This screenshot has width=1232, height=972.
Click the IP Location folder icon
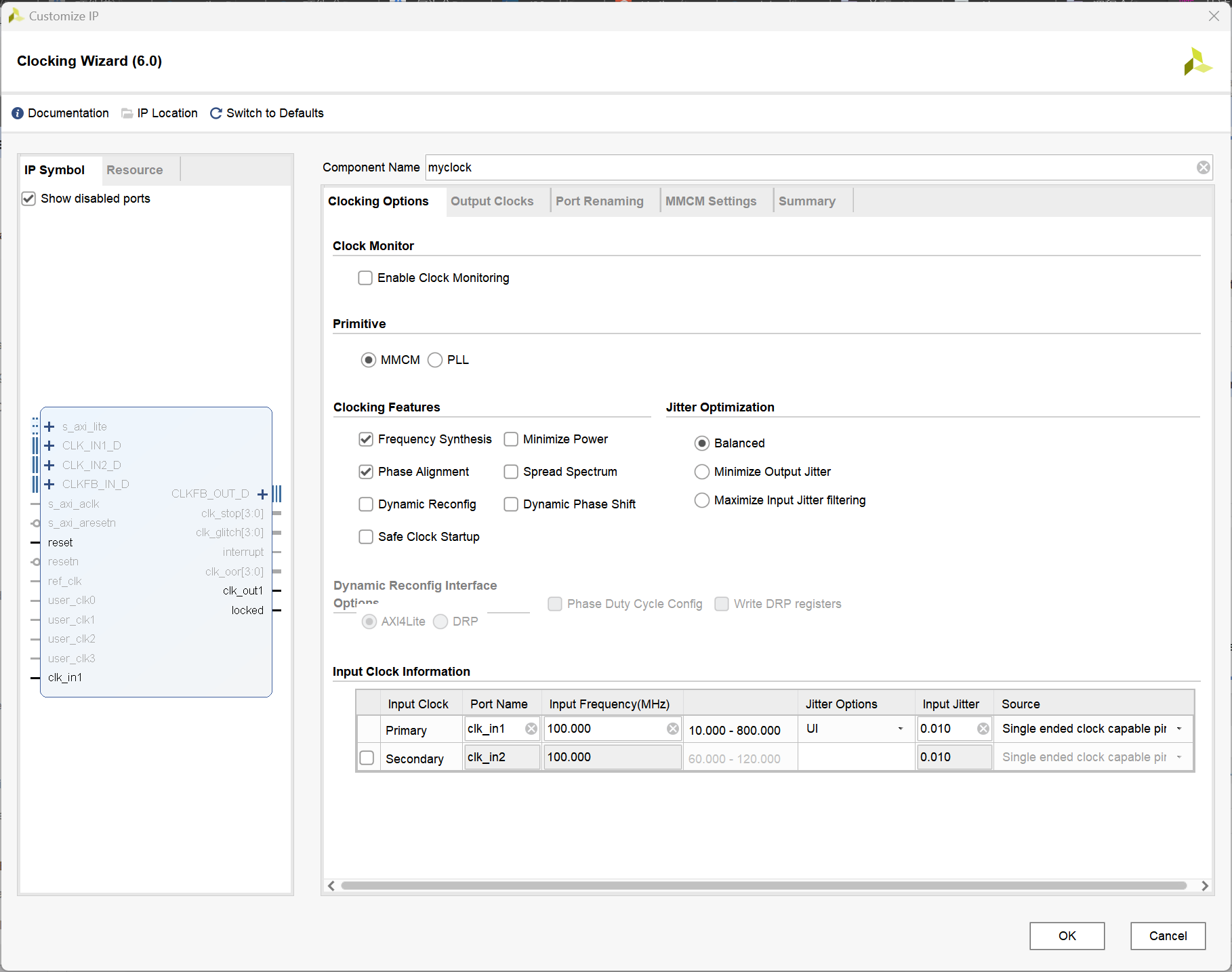[x=127, y=113]
